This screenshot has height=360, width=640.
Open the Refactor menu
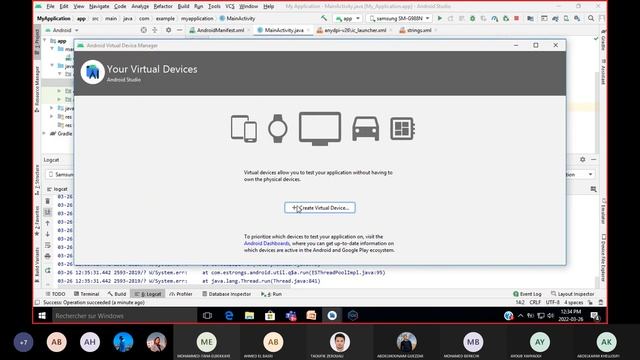163,7
